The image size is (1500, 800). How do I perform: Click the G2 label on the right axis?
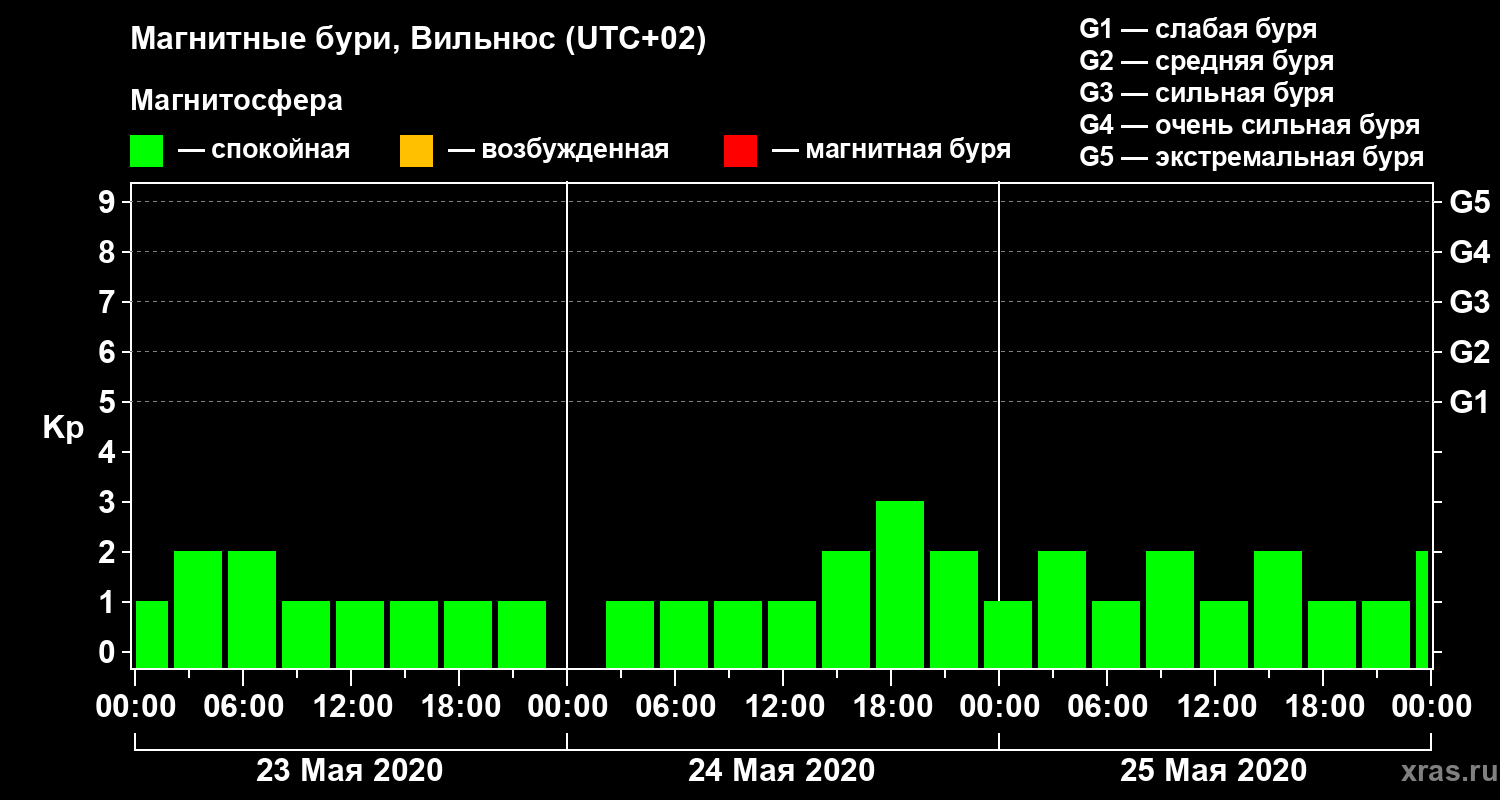tap(1470, 352)
